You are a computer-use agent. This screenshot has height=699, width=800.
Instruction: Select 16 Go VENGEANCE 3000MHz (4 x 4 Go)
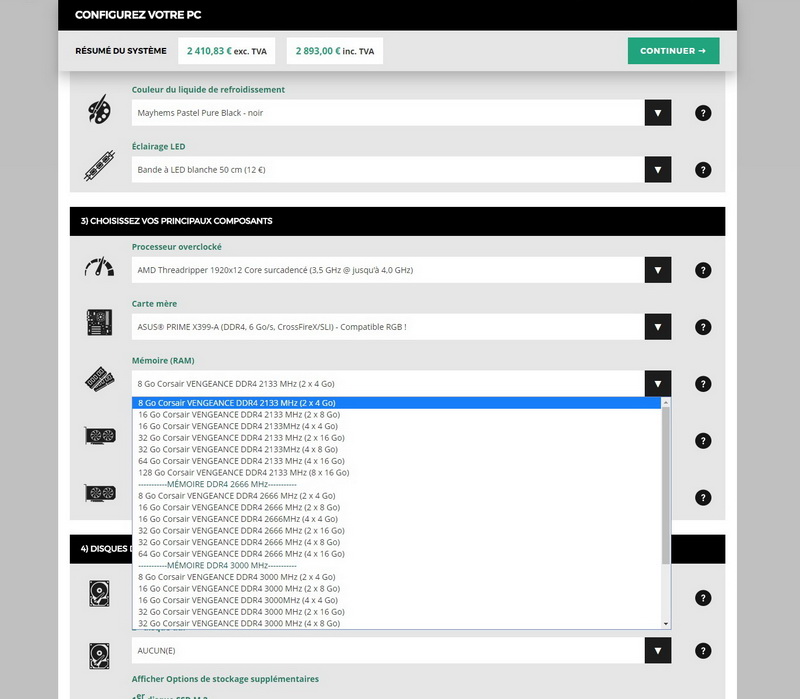396,601
